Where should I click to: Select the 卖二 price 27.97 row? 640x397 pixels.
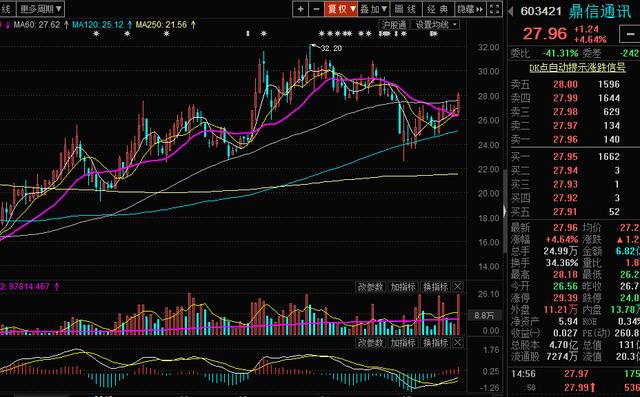point(574,126)
